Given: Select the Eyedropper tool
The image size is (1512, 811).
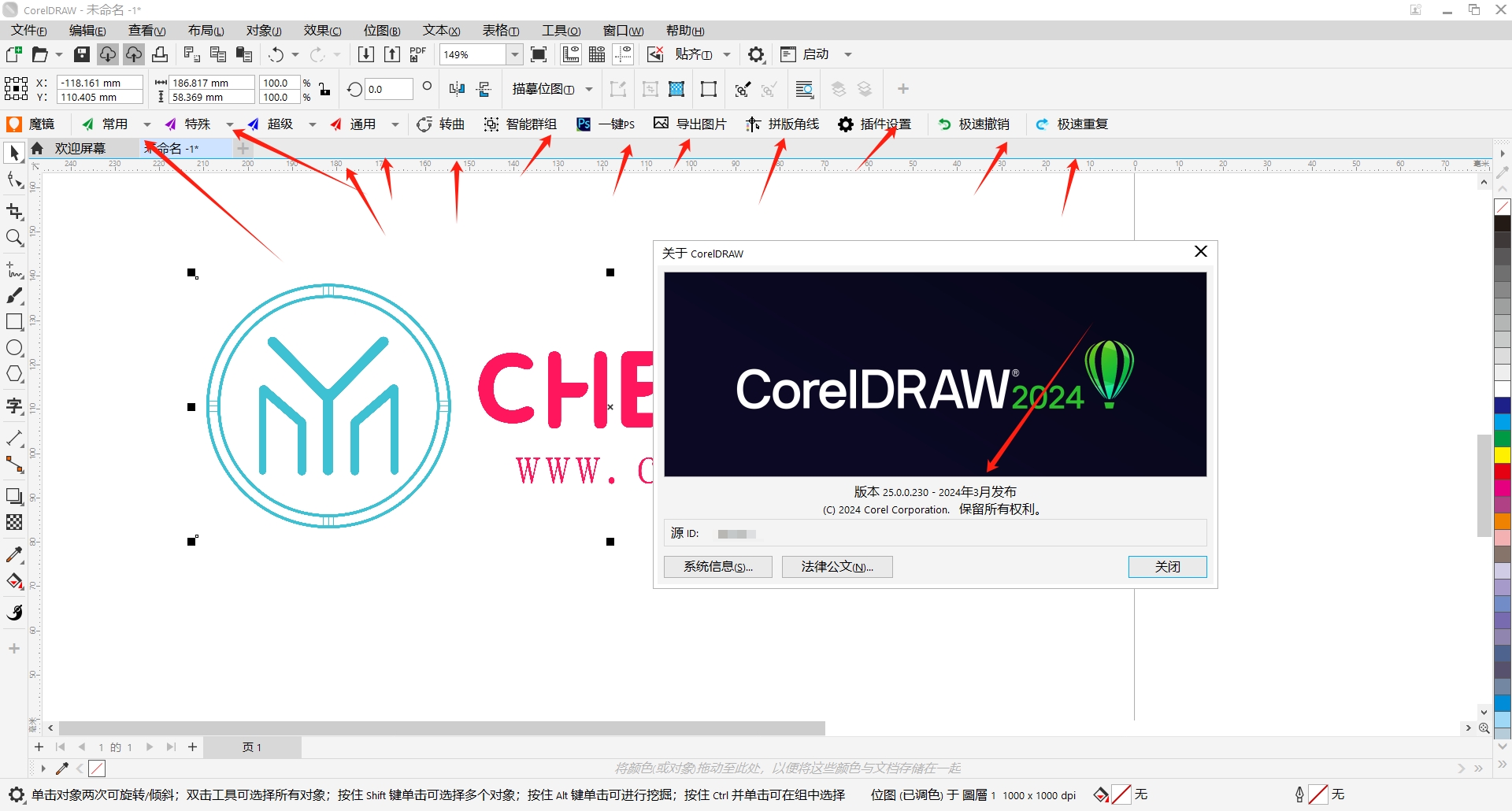Looking at the screenshot, I should pos(14,555).
